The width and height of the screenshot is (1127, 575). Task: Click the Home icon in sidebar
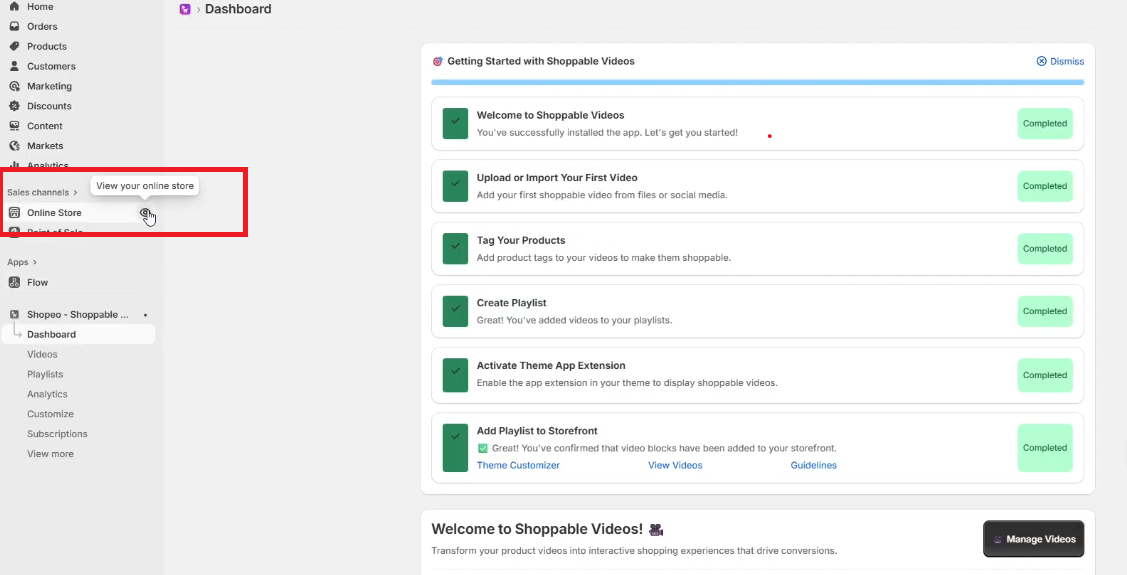(x=14, y=7)
